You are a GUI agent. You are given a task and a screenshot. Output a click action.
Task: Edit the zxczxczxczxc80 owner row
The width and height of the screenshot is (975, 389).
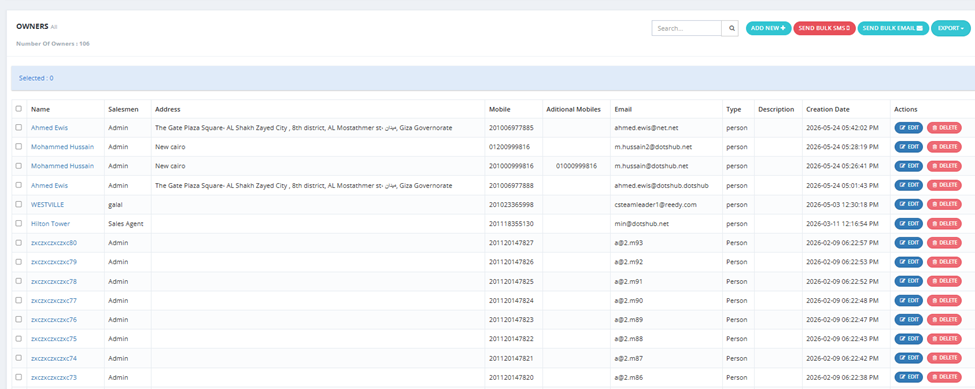[x=908, y=243]
